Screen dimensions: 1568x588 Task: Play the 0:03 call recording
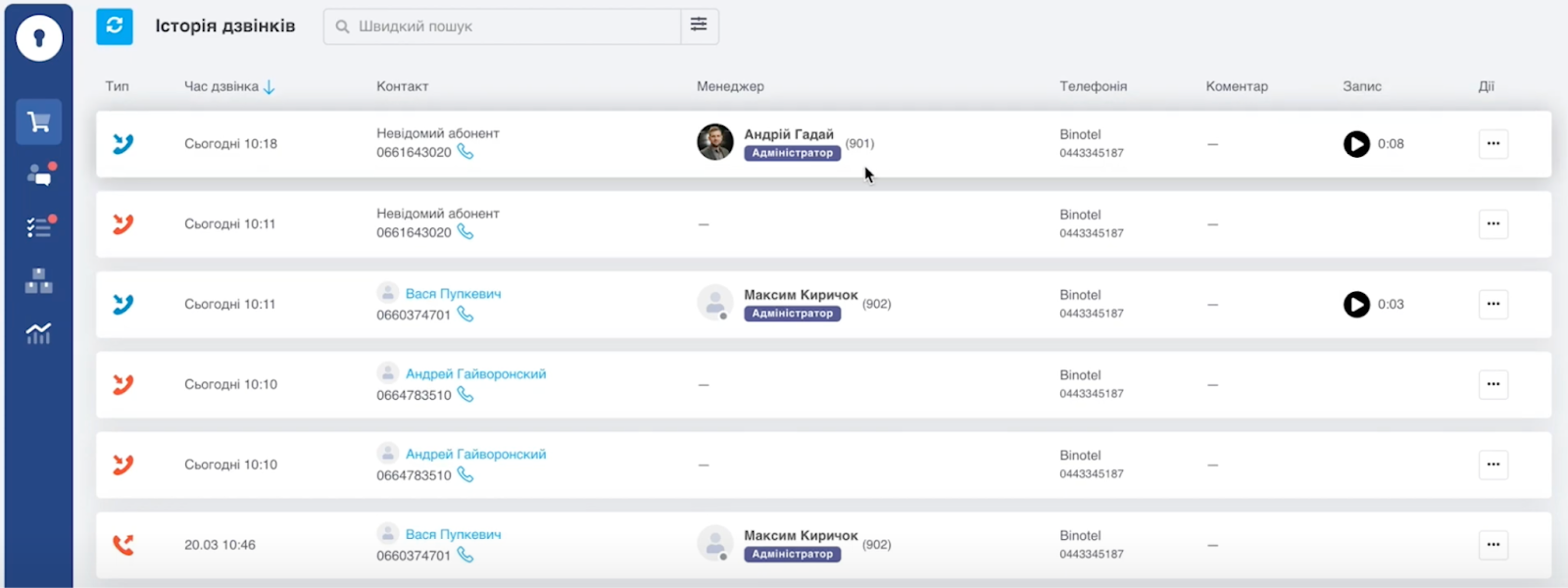[x=1356, y=305]
